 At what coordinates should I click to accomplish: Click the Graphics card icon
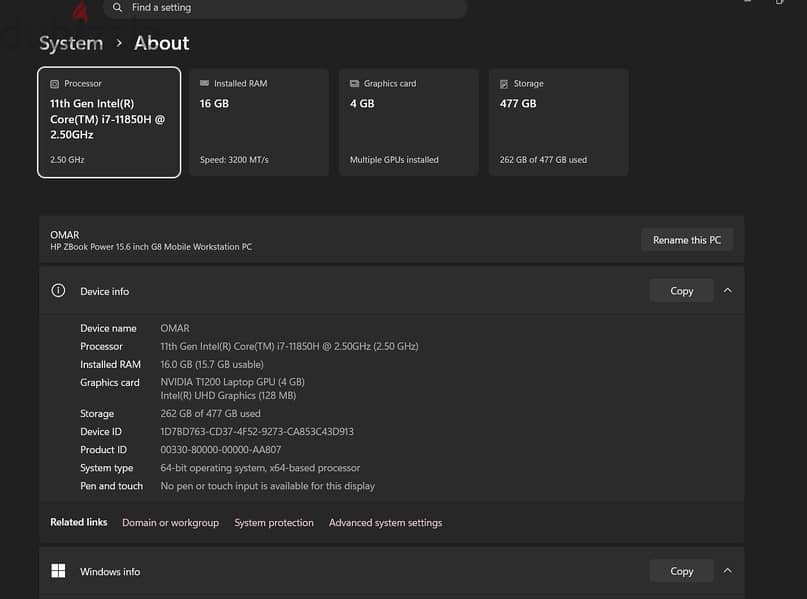pos(355,83)
